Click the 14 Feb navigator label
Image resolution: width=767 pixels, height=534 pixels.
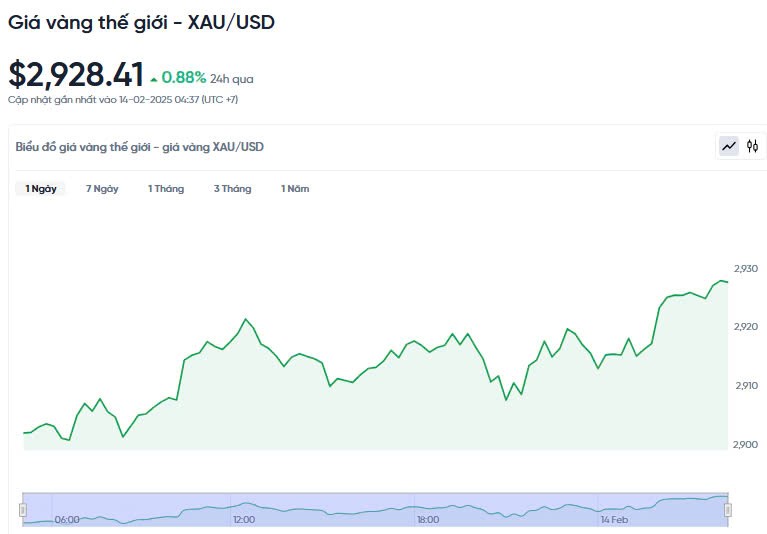(614, 520)
